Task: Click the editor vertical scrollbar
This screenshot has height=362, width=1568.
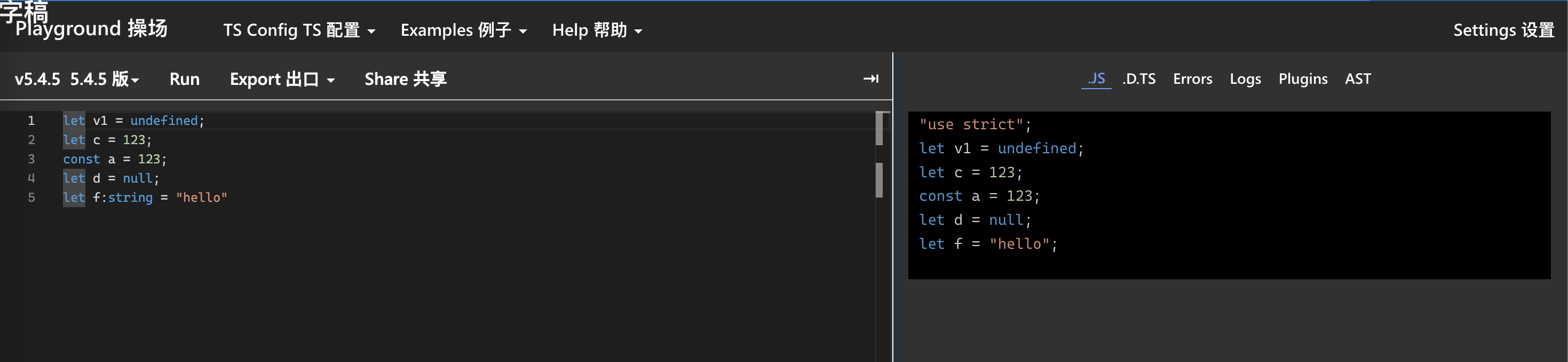Action: 879,180
